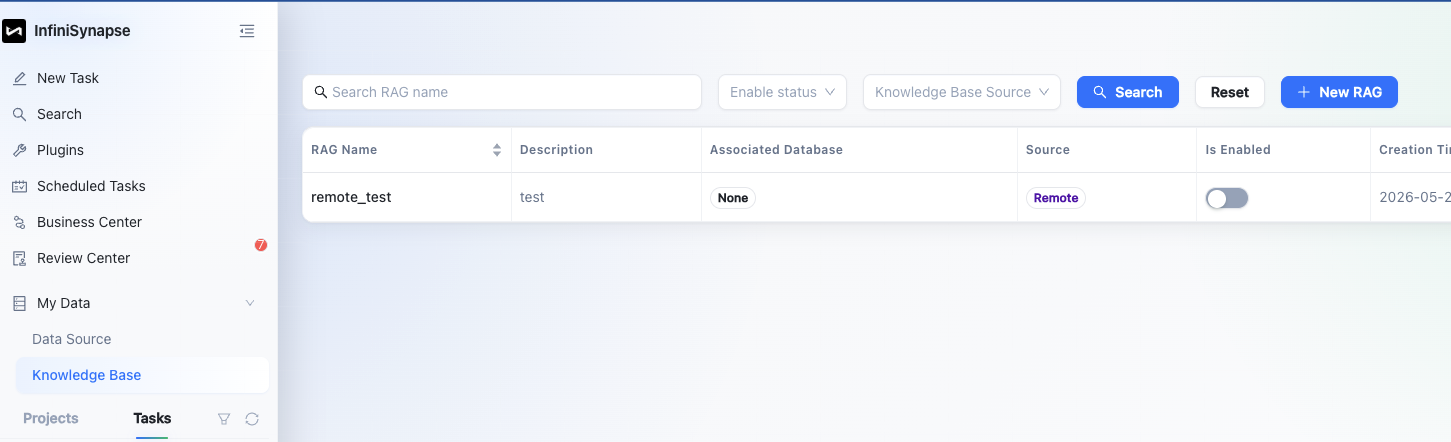Click the wrench icon beside Plugins
This screenshot has height=442, width=1451.
[x=19, y=150]
